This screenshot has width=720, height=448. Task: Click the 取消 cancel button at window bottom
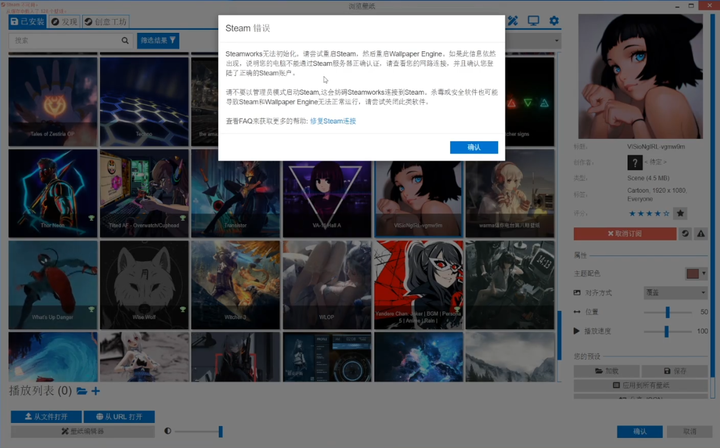coord(689,431)
